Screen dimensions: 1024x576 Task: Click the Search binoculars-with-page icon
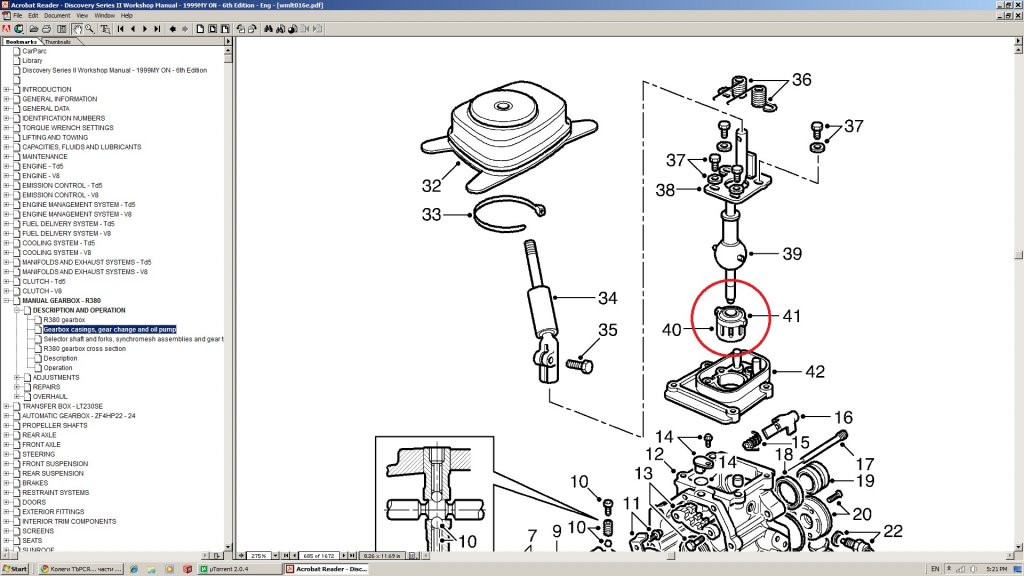280,29
